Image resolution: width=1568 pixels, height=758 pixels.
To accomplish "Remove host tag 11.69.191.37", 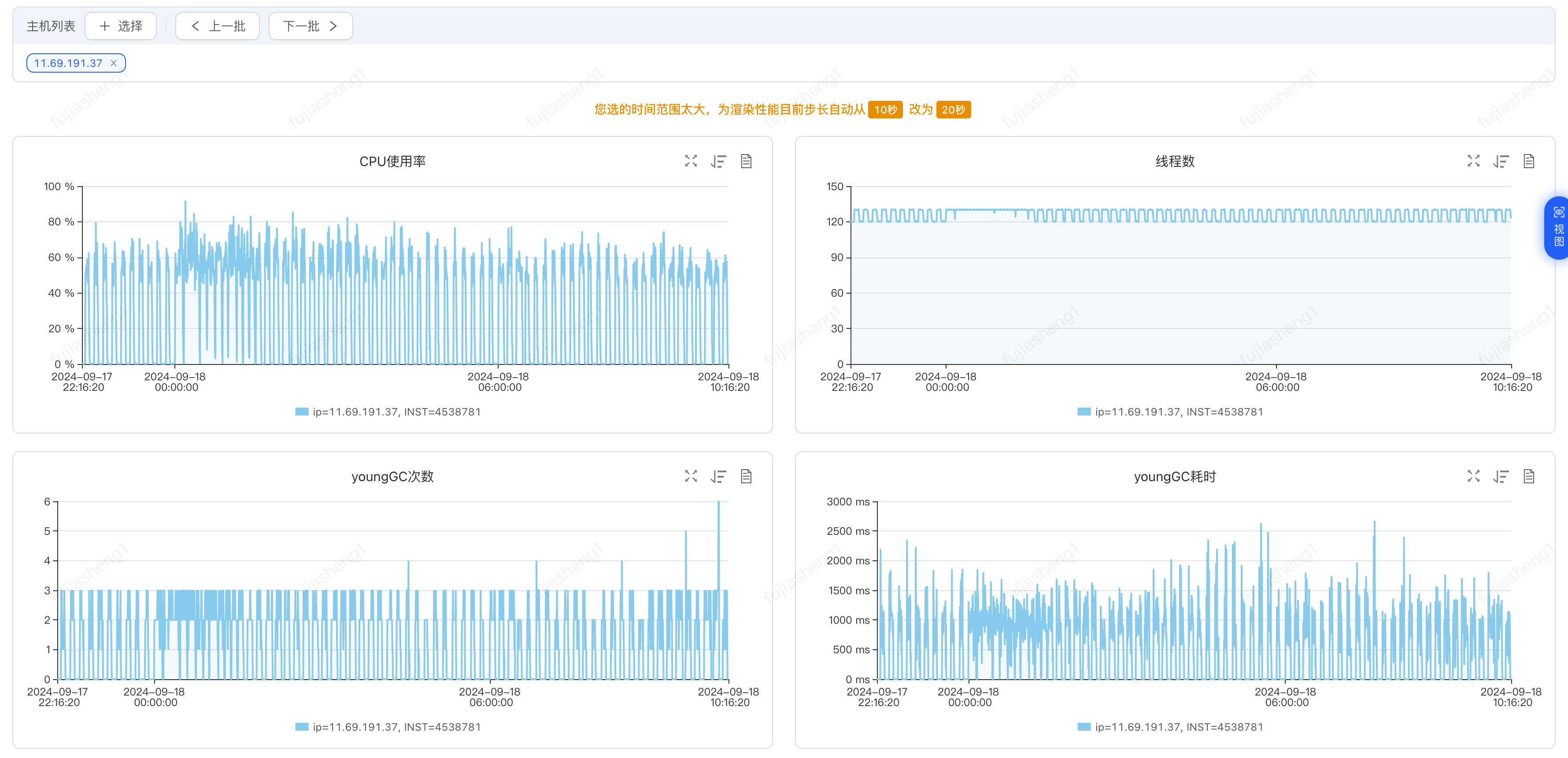I will (113, 63).
